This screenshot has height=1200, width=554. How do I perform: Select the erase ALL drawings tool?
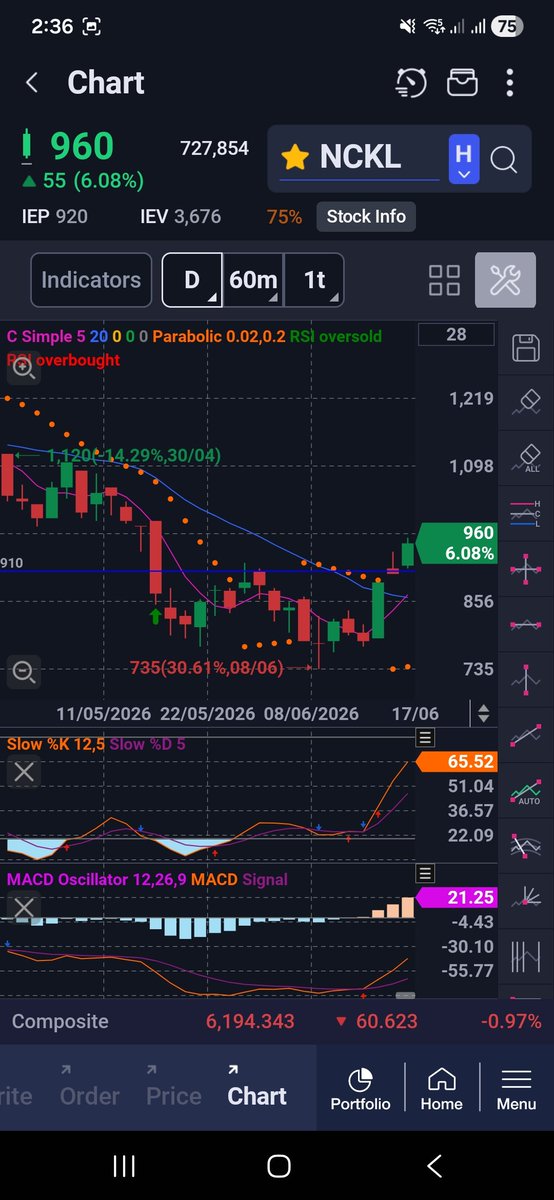point(525,457)
